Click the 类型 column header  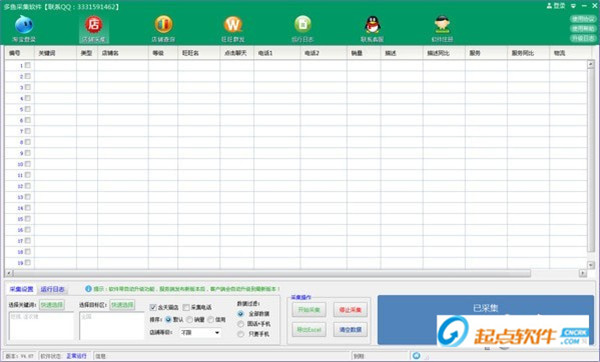pos(87,53)
